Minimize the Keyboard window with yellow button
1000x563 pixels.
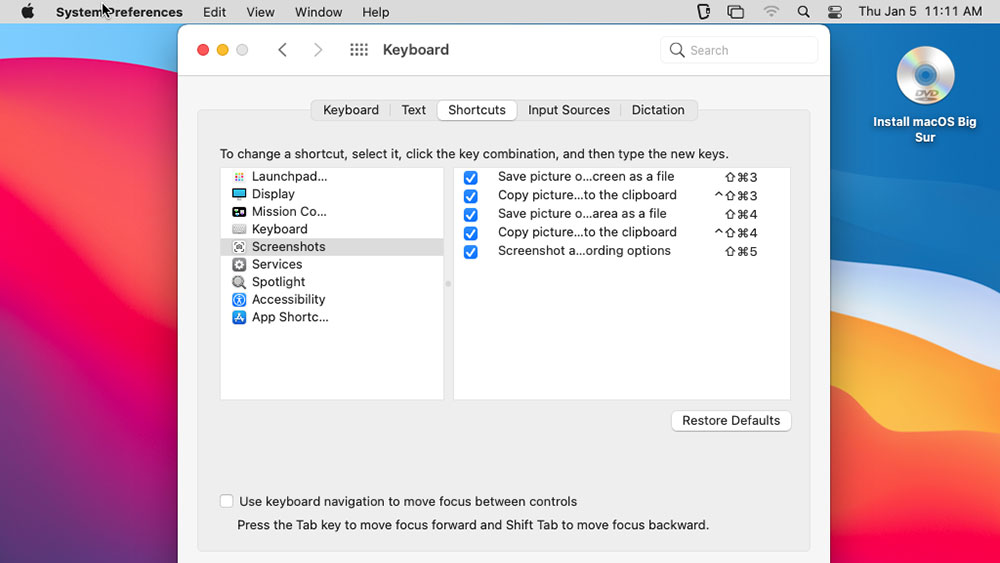pyautogui.click(x=223, y=50)
